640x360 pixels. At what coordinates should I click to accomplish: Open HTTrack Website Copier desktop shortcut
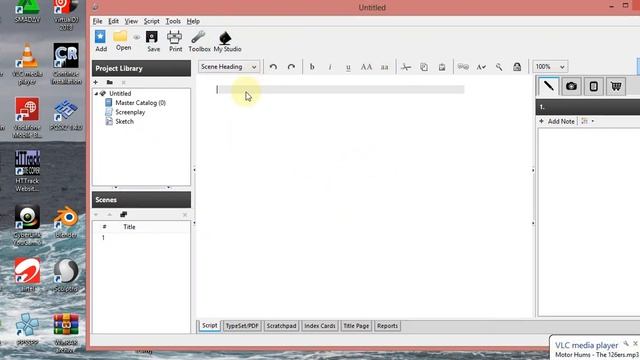(27, 171)
